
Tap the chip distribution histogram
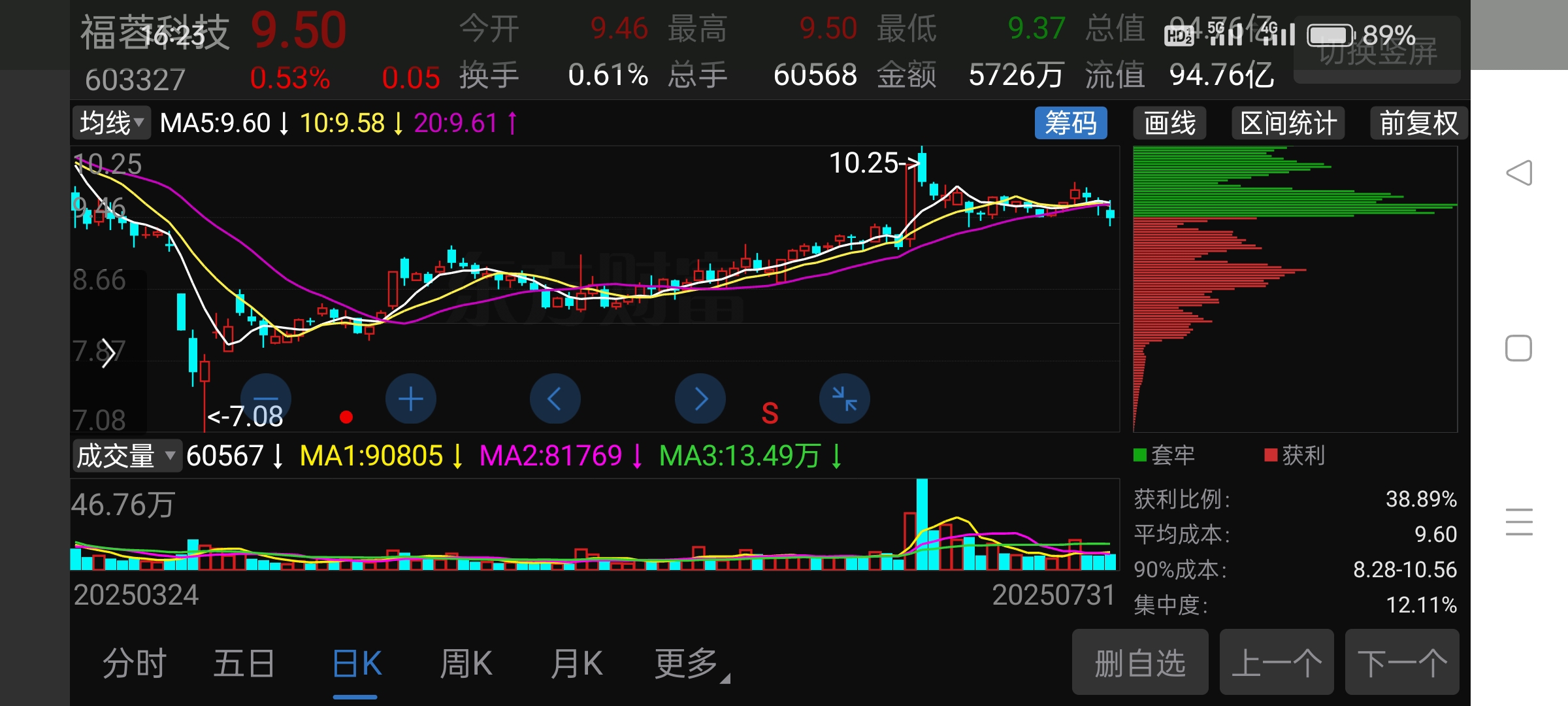(x=1295, y=289)
